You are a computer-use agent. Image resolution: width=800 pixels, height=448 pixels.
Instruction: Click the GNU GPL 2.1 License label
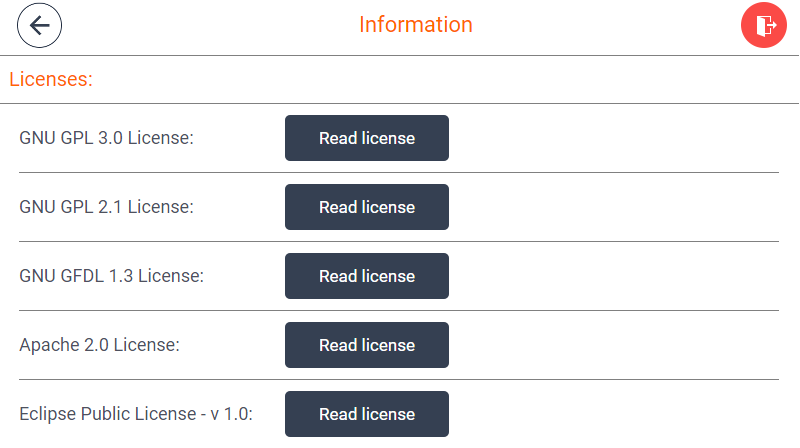[x=107, y=207]
